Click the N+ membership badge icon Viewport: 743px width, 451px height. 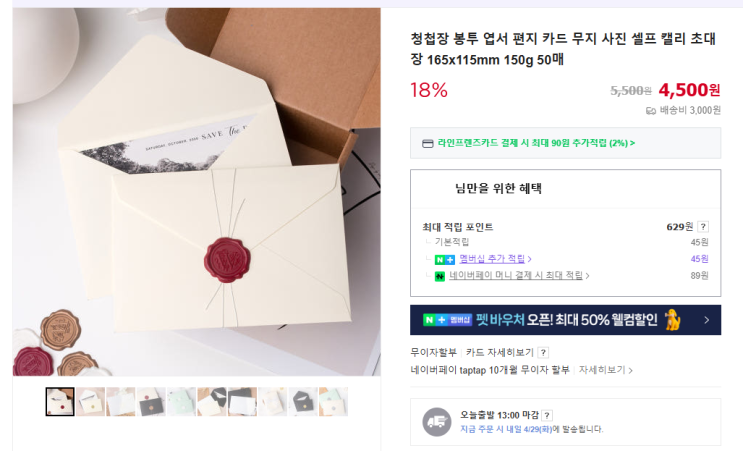[444, 259]
